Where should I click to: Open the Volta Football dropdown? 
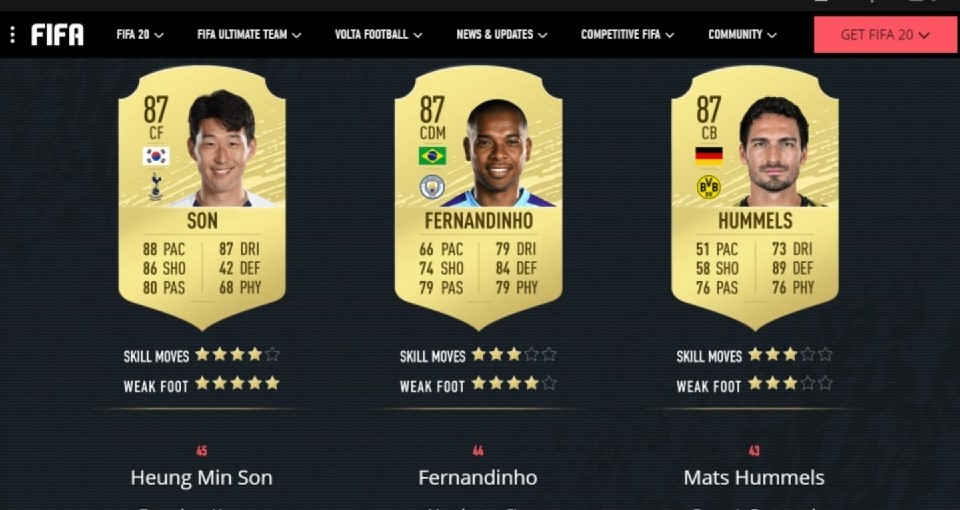[x=378, y=35]
